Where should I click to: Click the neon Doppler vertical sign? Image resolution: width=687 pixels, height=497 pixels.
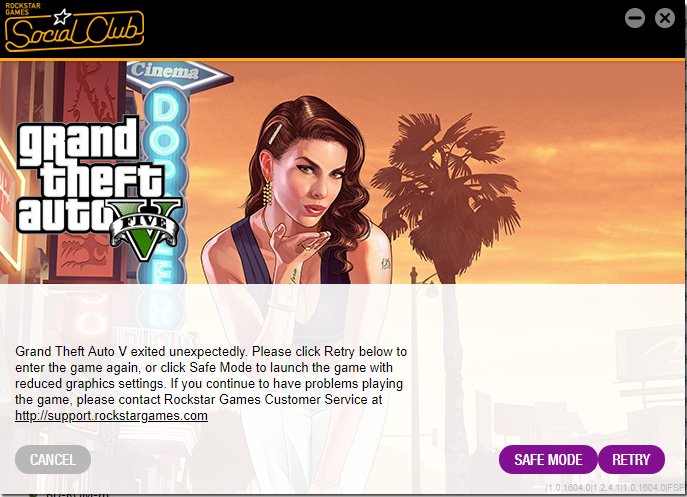[164, 184]
